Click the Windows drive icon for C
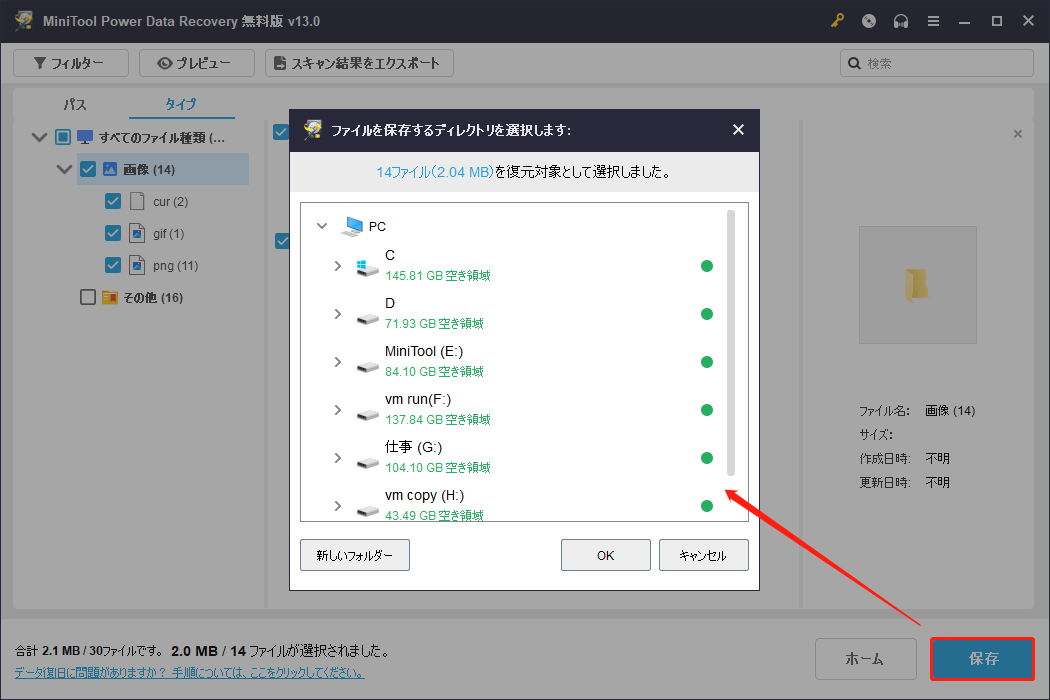The height and width of the screenshot is (700, 1050). point(367,268)
